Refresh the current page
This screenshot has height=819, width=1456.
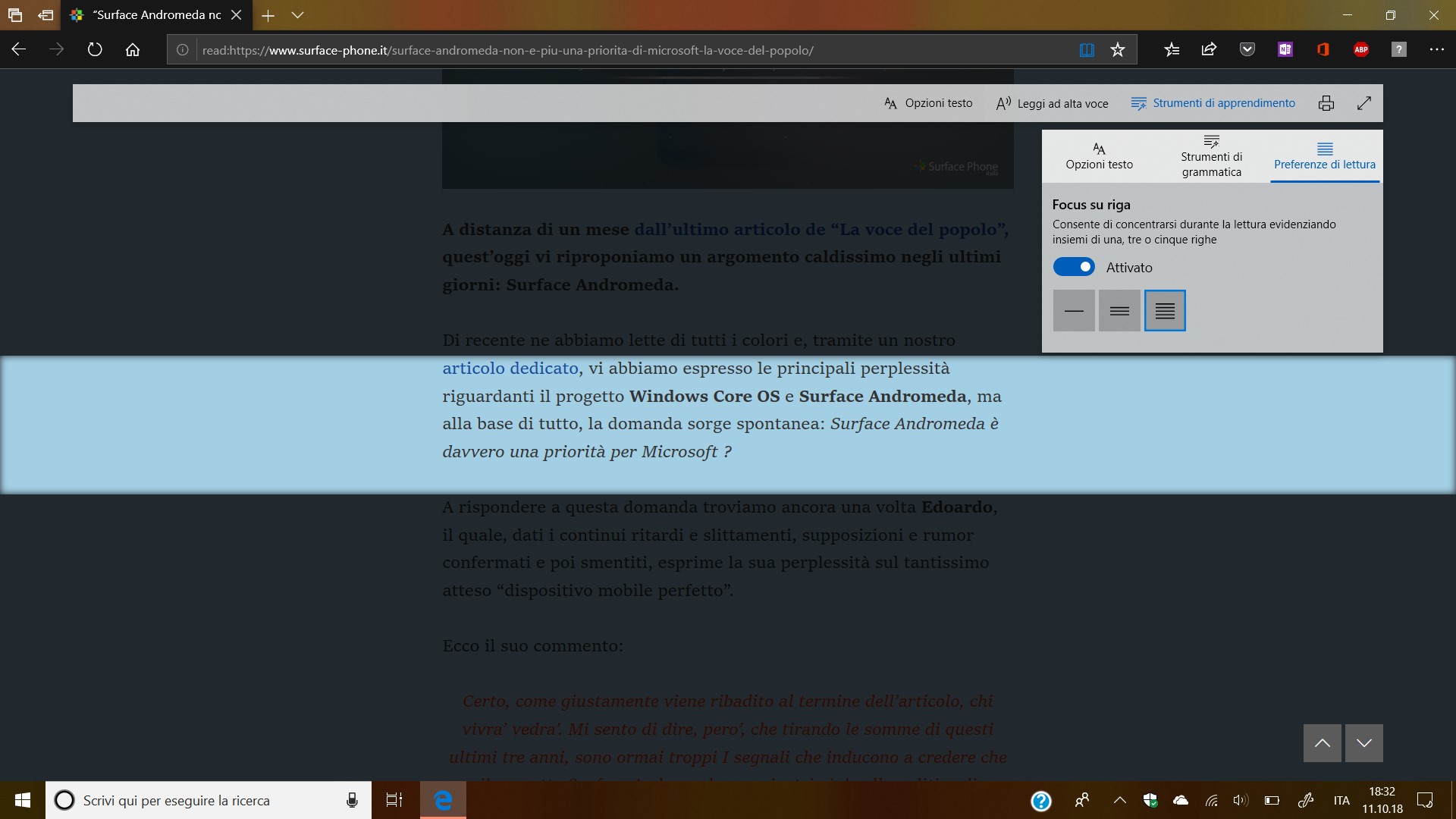tap(95, 50)
